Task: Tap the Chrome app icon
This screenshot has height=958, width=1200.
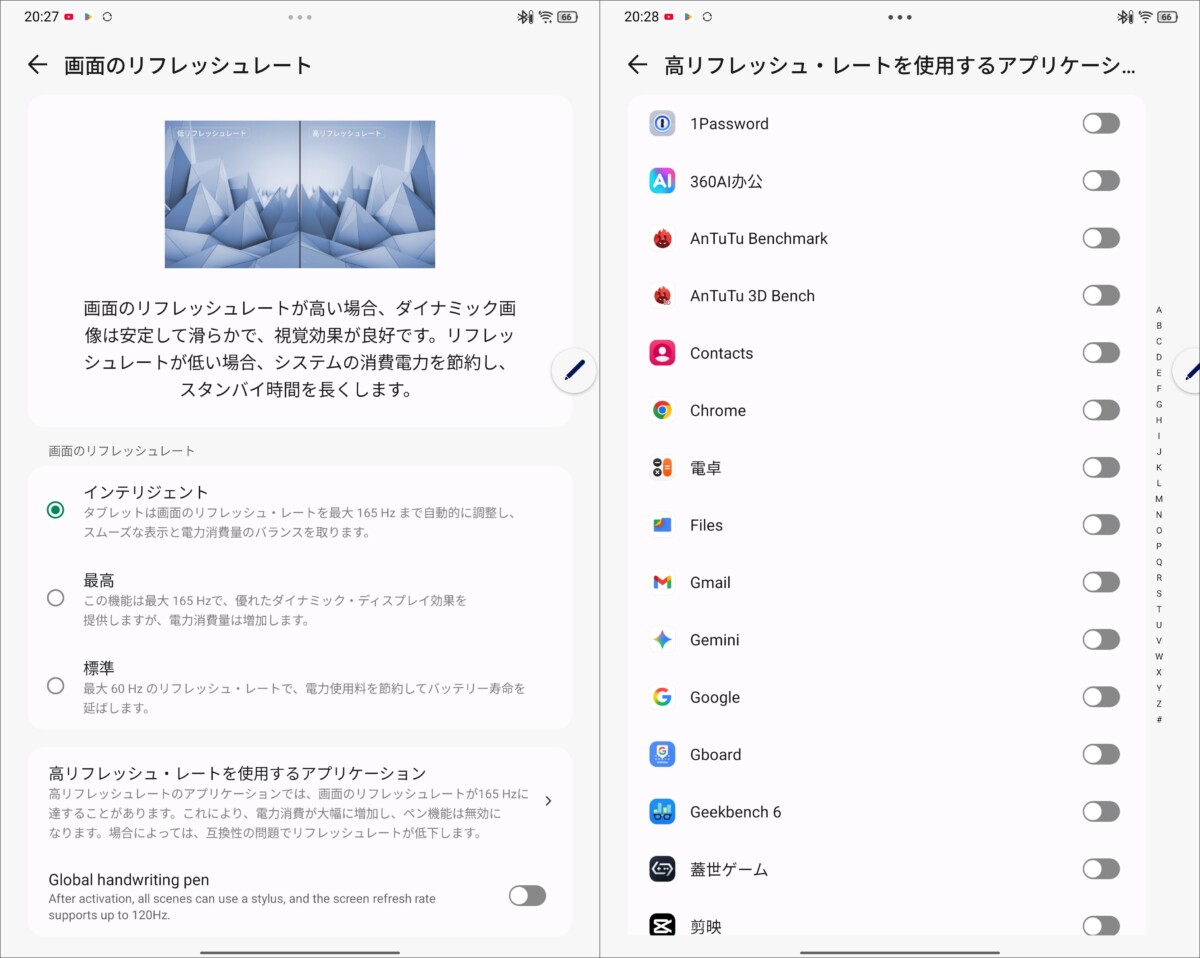Action: pyautogui.click(x=662, y=410)
